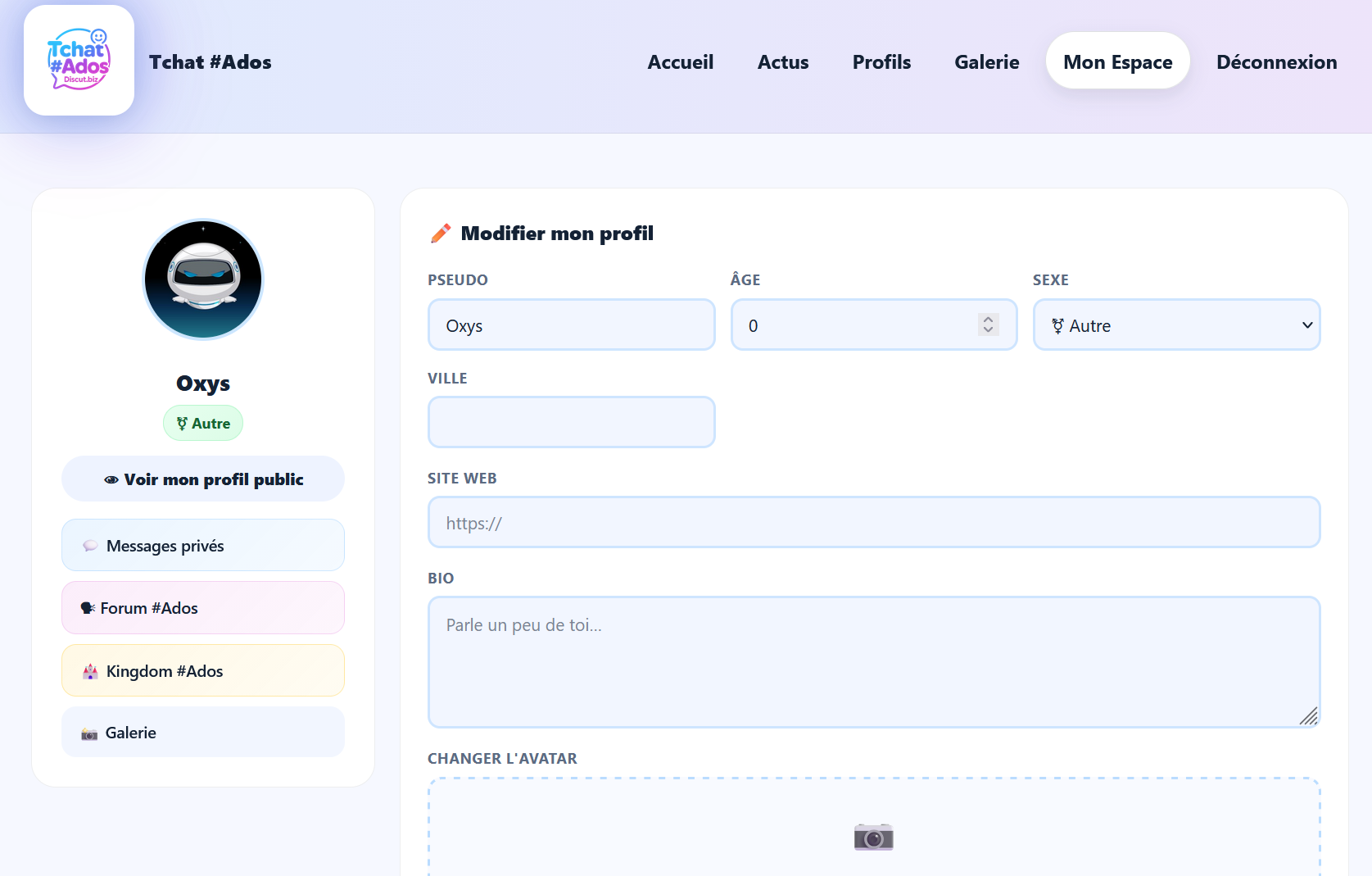
Task: Focus the Pseudo input field
Action: [x=572, y=325]
